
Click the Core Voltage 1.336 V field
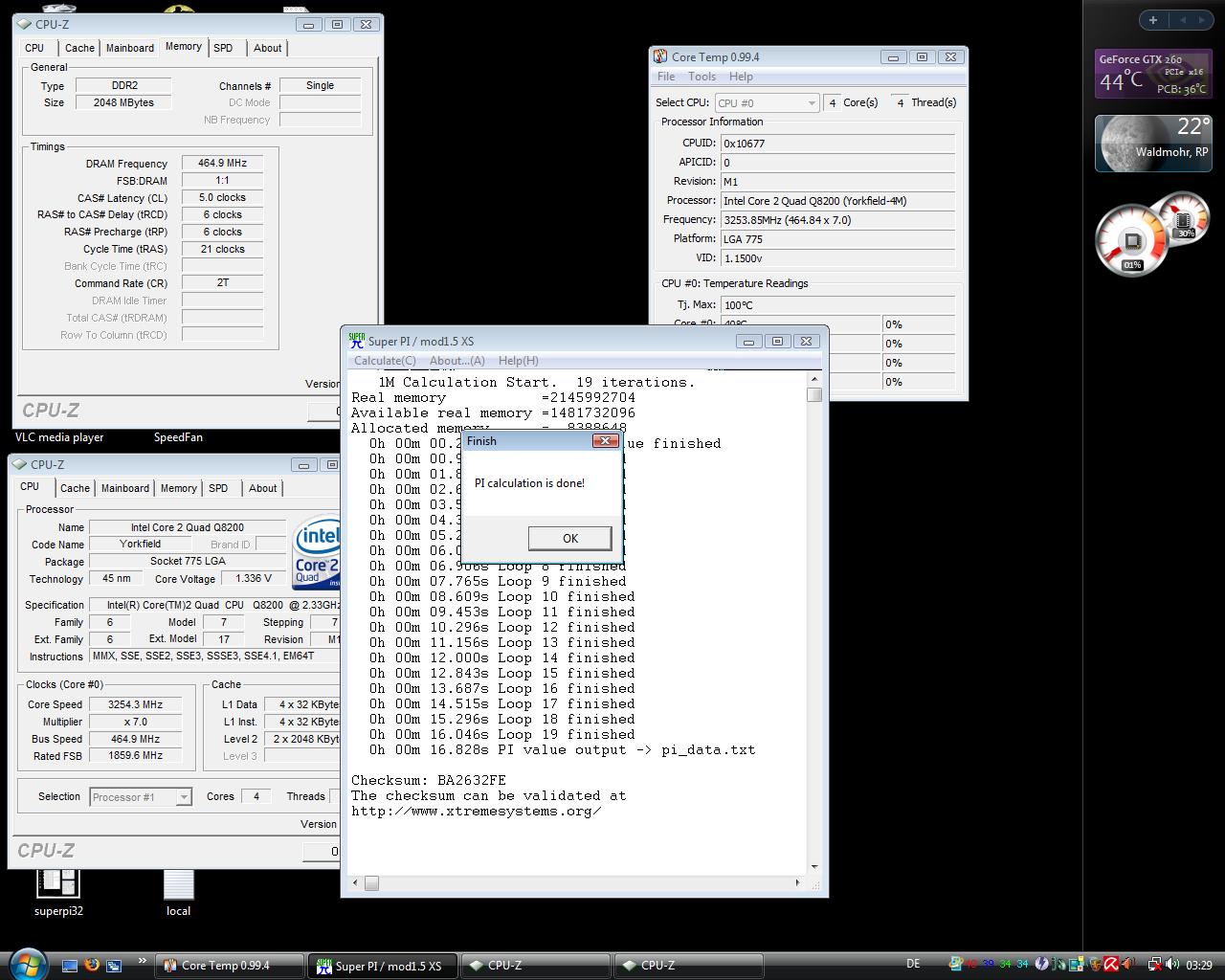pyautogui.click(x=253, y=578)
